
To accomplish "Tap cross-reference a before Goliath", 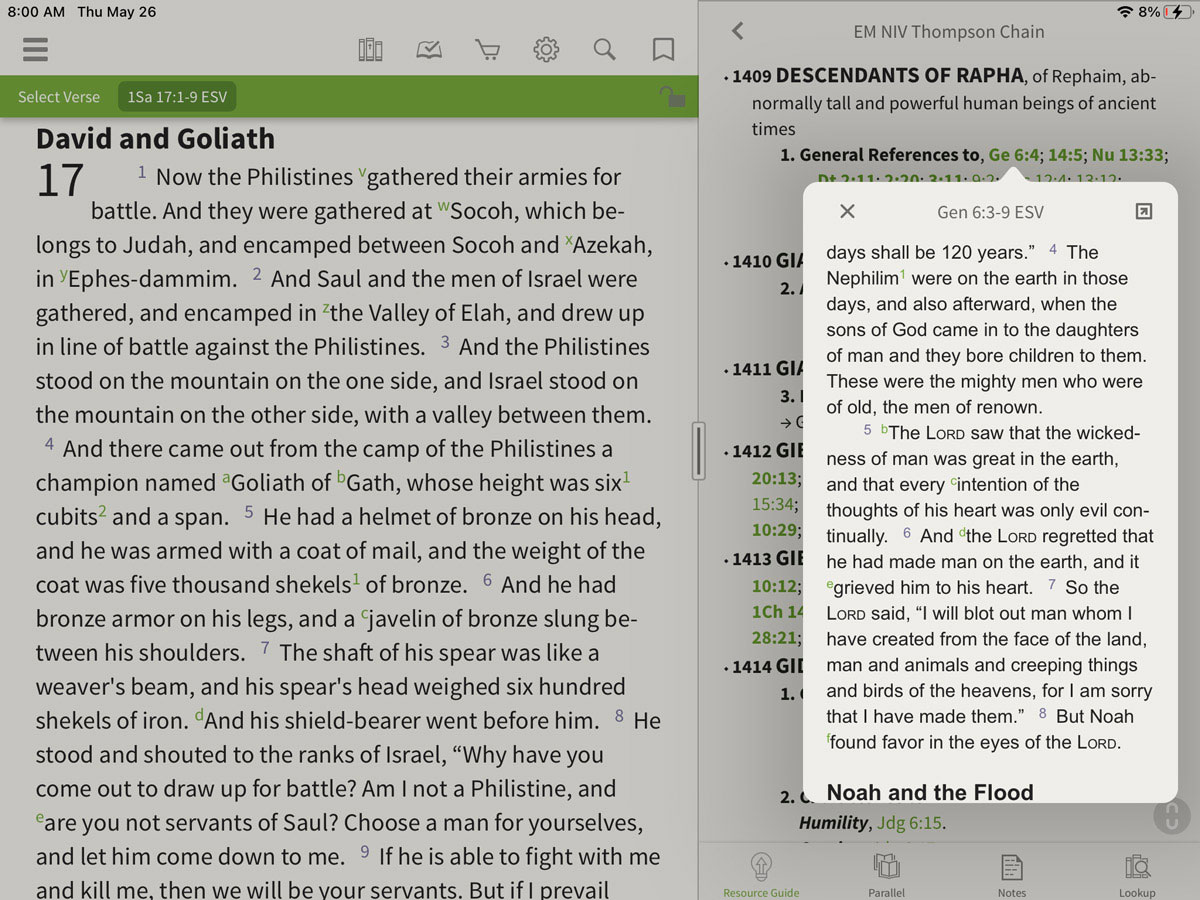I will click(226, 478).
